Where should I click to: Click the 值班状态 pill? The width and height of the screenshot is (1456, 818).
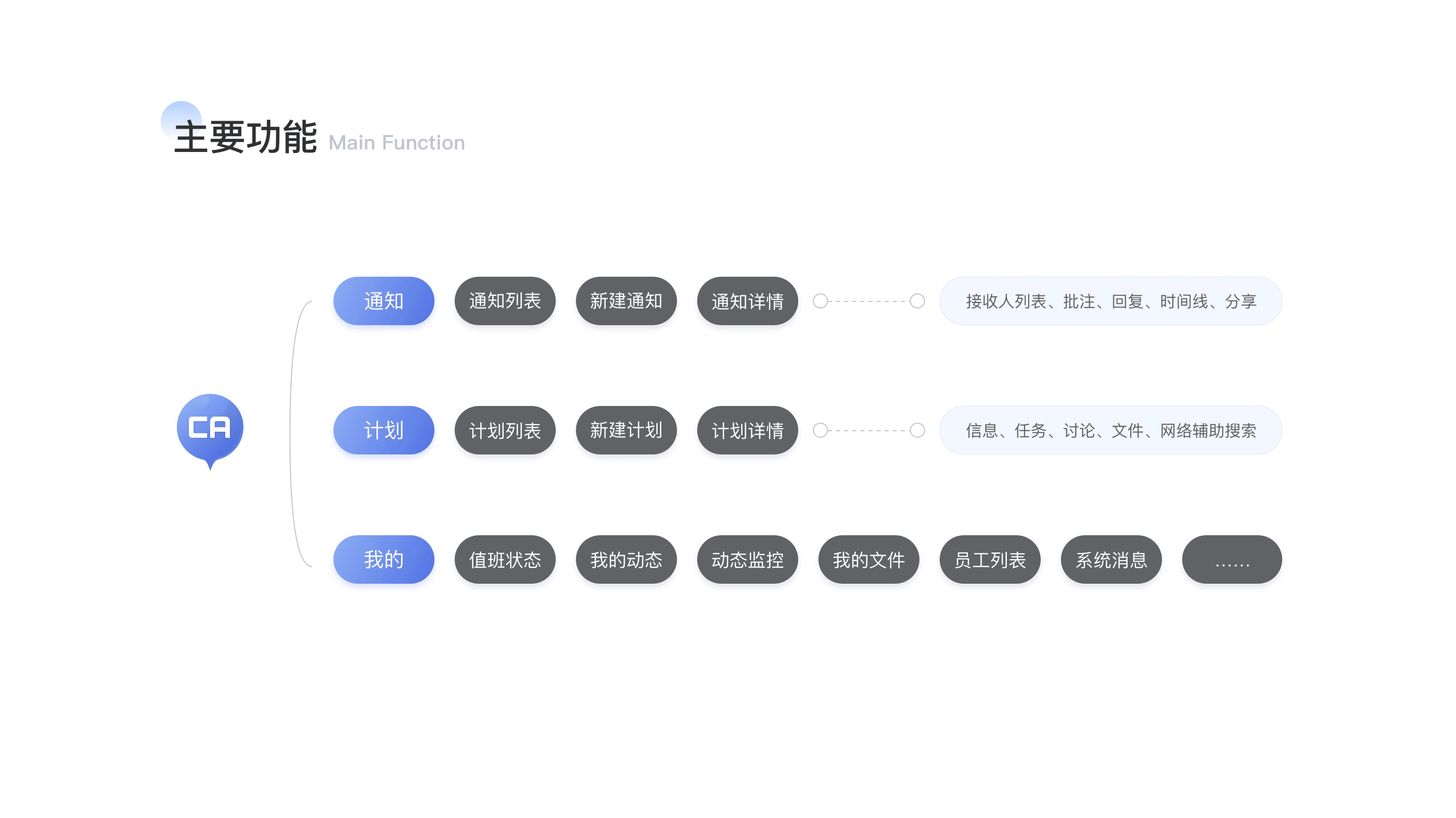504,559
